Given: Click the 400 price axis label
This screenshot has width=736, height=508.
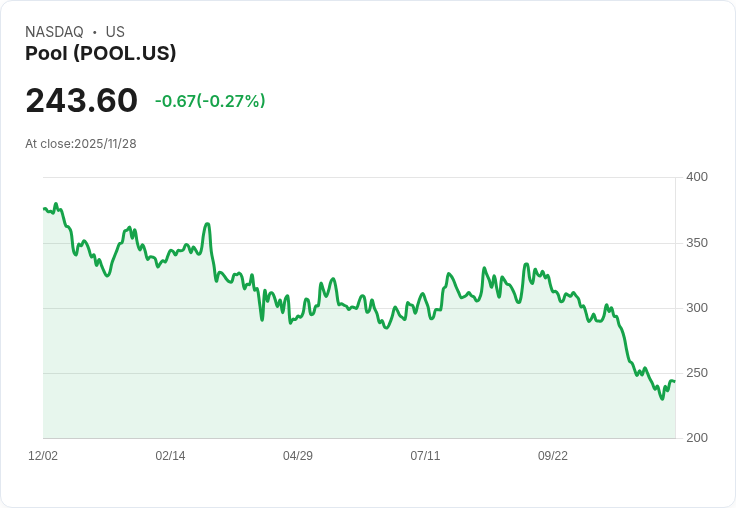Looking at the screenshot, I should point(697,177).
